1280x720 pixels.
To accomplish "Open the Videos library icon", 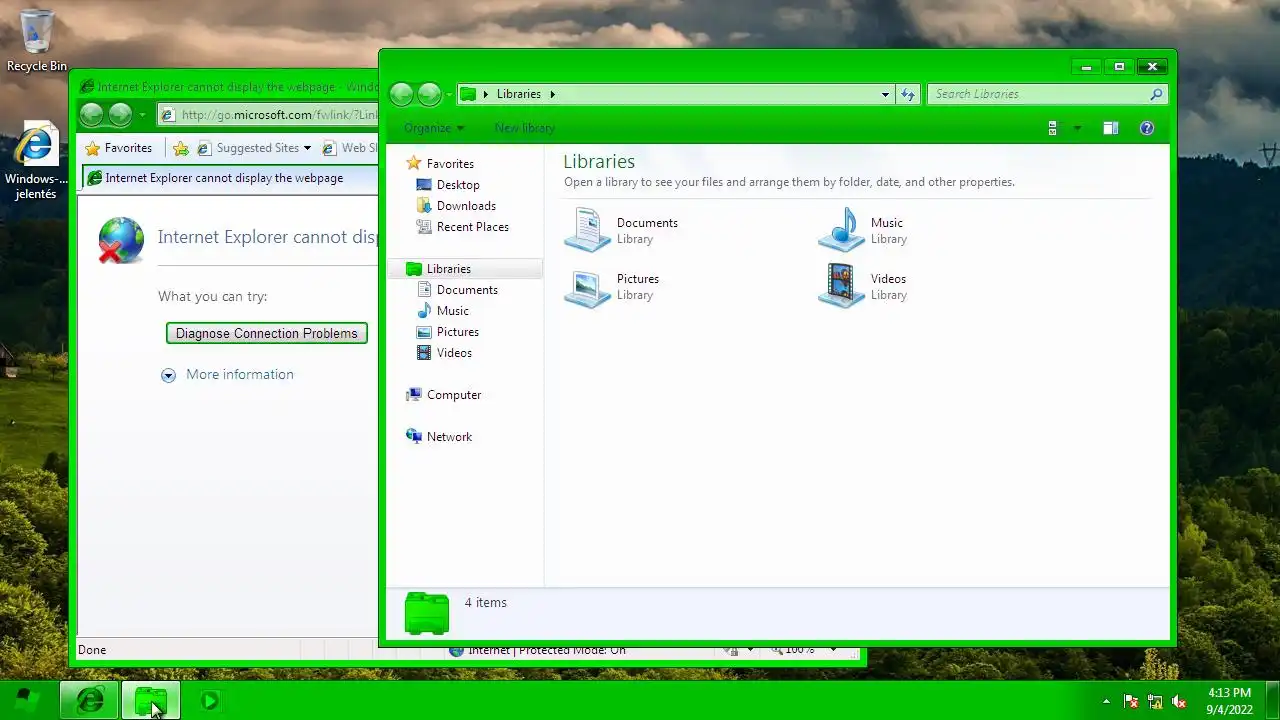I will pos(841,286).
